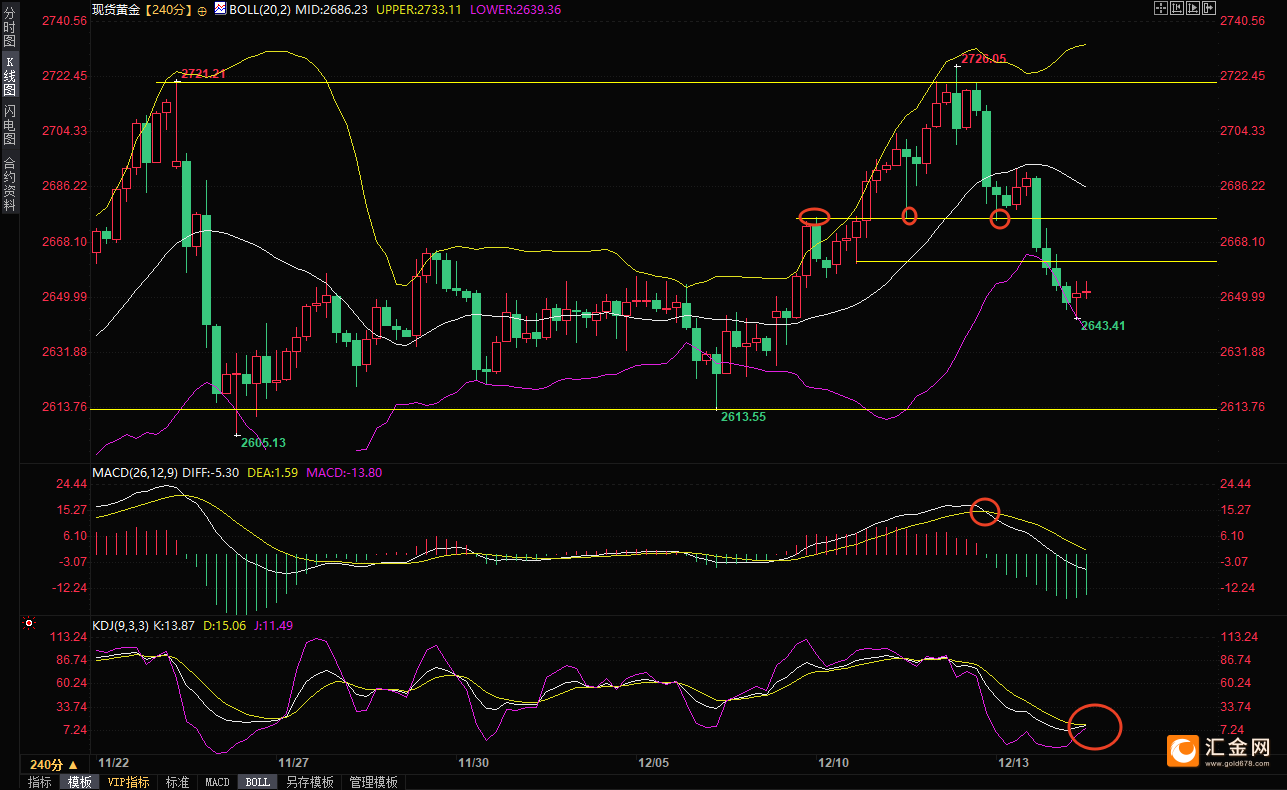
Task: Click the 现货黄金【240分】 chart title
Action: point(142,9)
